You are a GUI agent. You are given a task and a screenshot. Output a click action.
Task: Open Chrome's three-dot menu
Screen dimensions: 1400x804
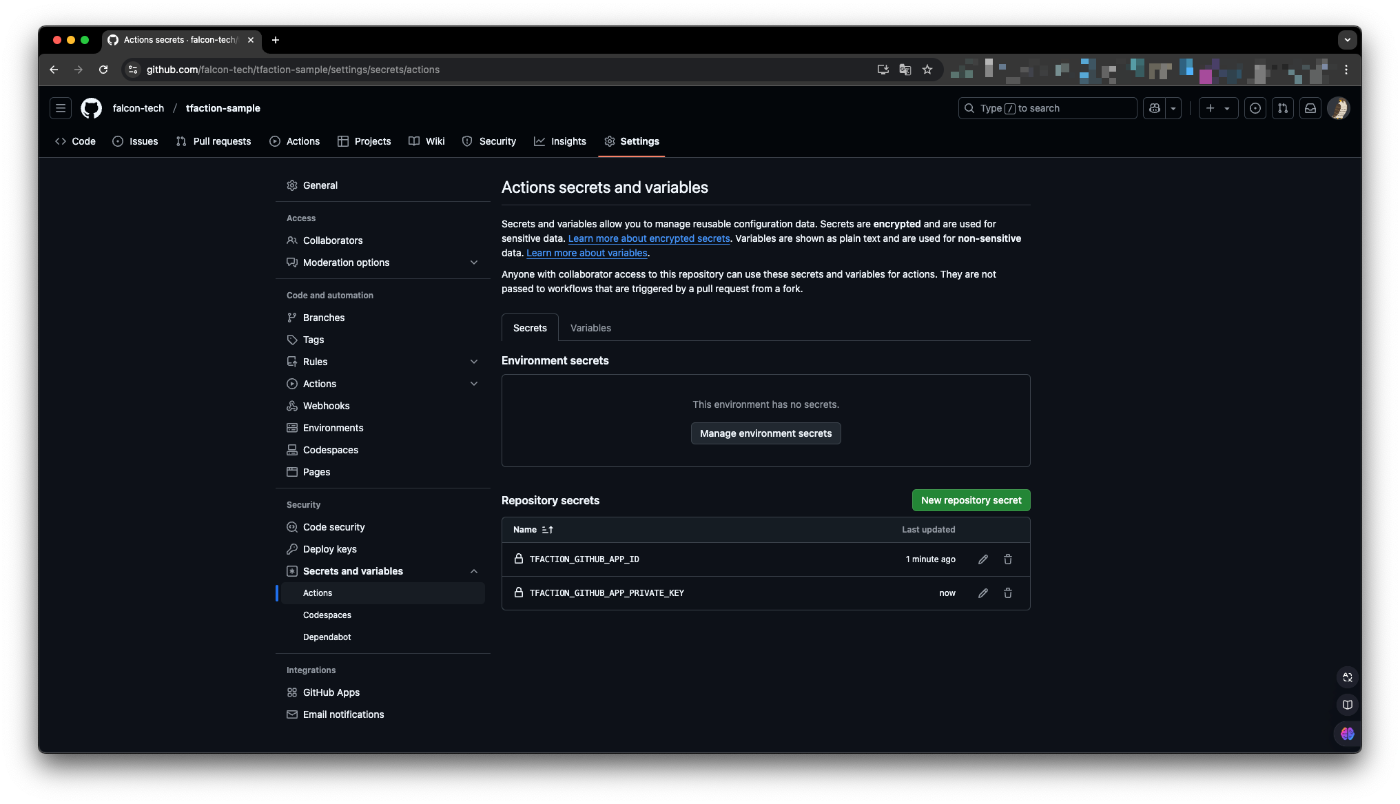(1346, 70)
